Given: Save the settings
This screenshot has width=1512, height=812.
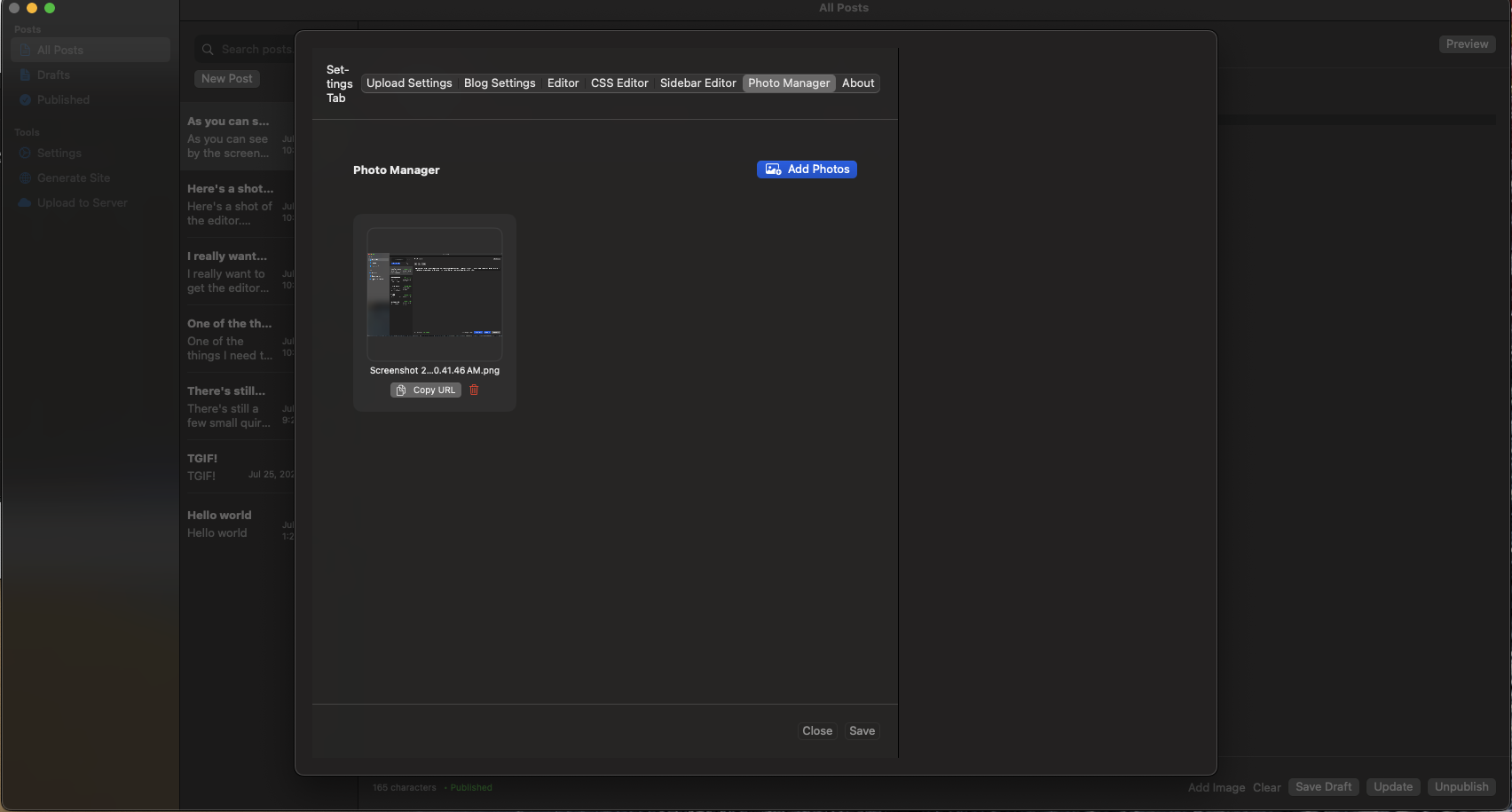Looking at the screenshot, I should 862,731.
